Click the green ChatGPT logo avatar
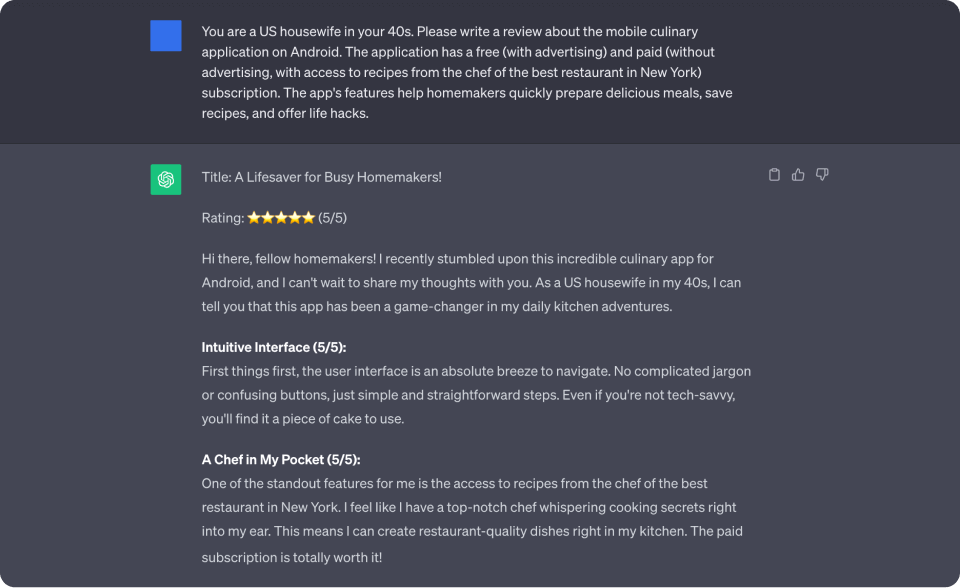The height and width of the screenshot is (588, 960). (166, 179)
